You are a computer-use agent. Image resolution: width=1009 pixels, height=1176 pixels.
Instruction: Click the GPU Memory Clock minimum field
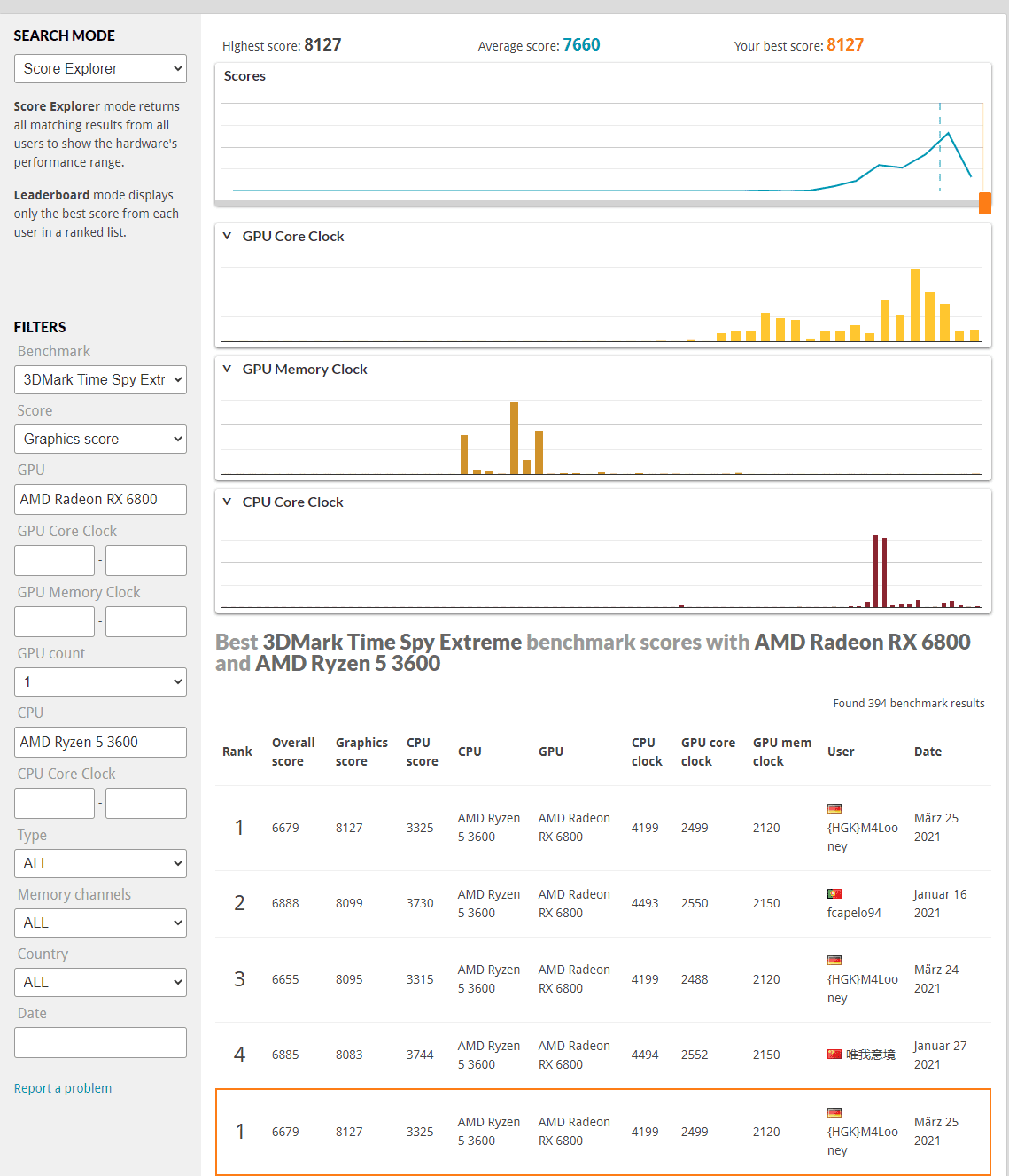54,621
